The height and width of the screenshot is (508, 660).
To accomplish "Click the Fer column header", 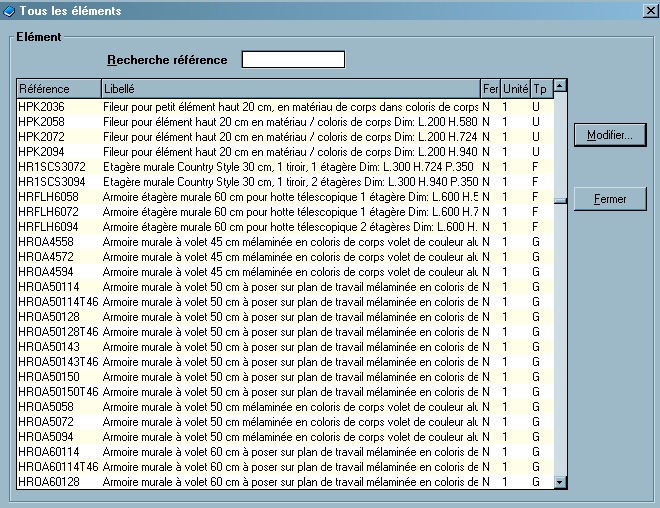I will click(490, 89).
